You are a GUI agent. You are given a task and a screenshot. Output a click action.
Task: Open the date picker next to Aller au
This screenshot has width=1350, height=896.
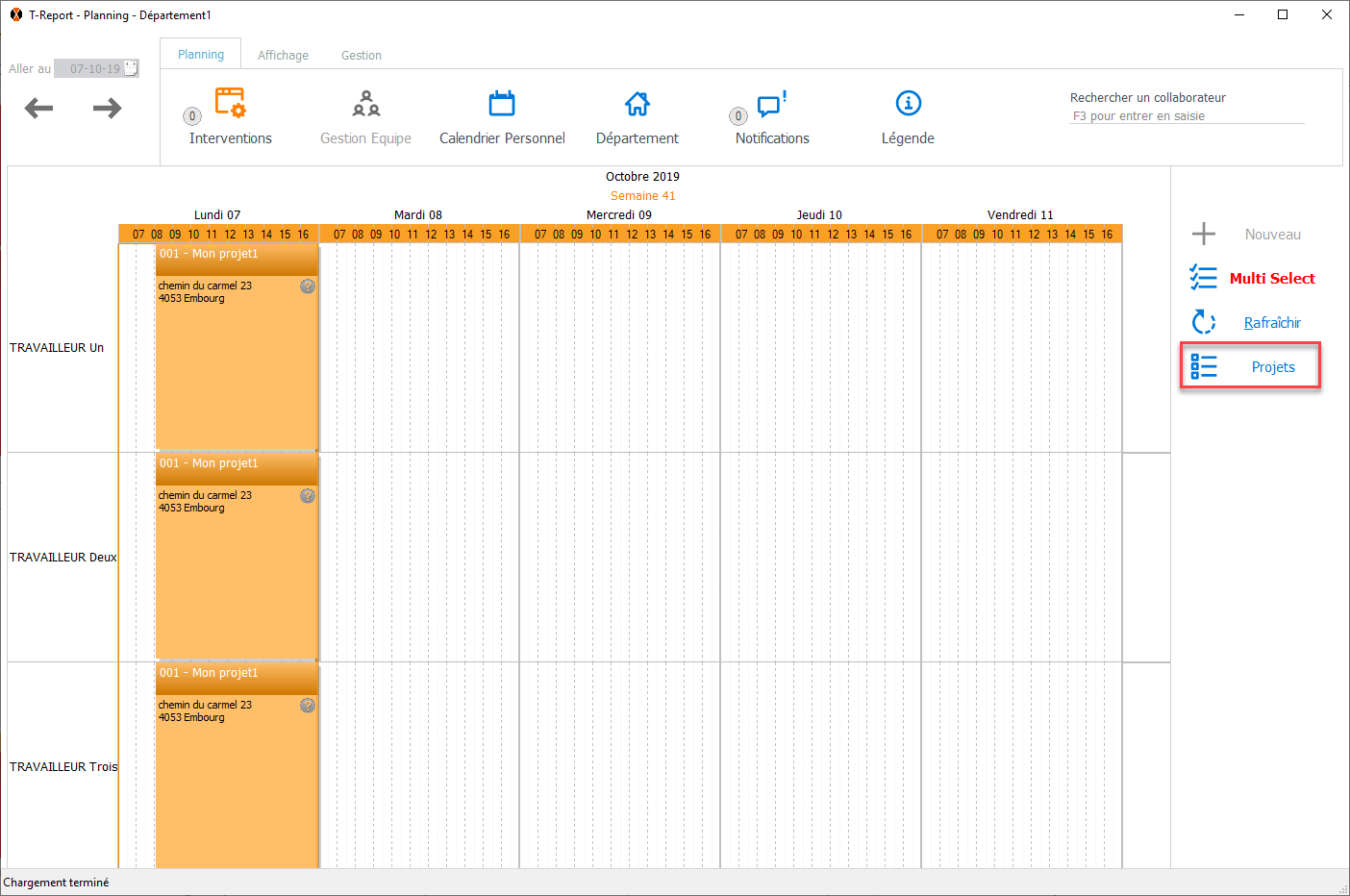point(132,68)
